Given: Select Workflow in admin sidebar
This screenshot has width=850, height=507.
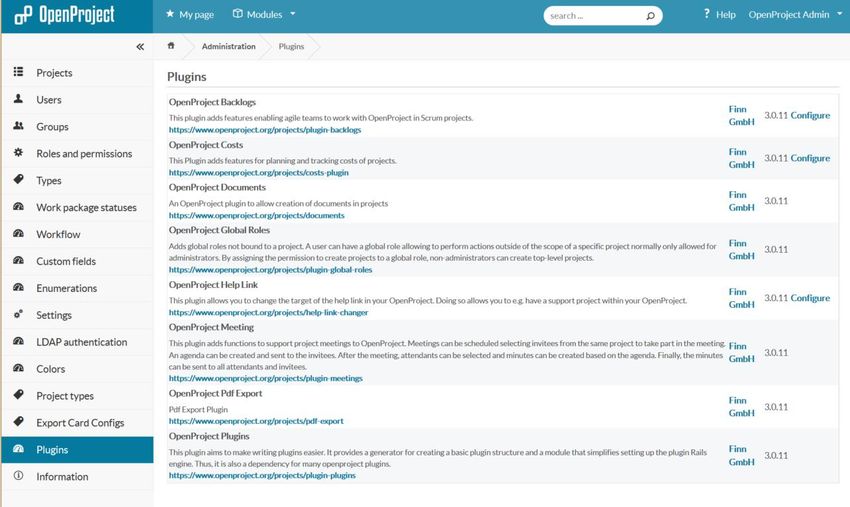Looking at the screenshot, I should (58, 234).
